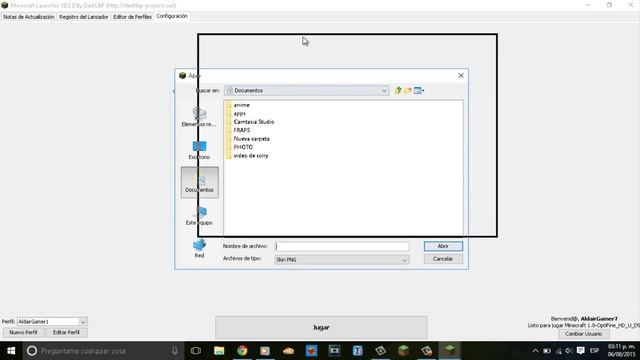The height and width of the screenshot is (360, 640).
Task: Open File Explorer from the taskbar
Action: (219, 351)
